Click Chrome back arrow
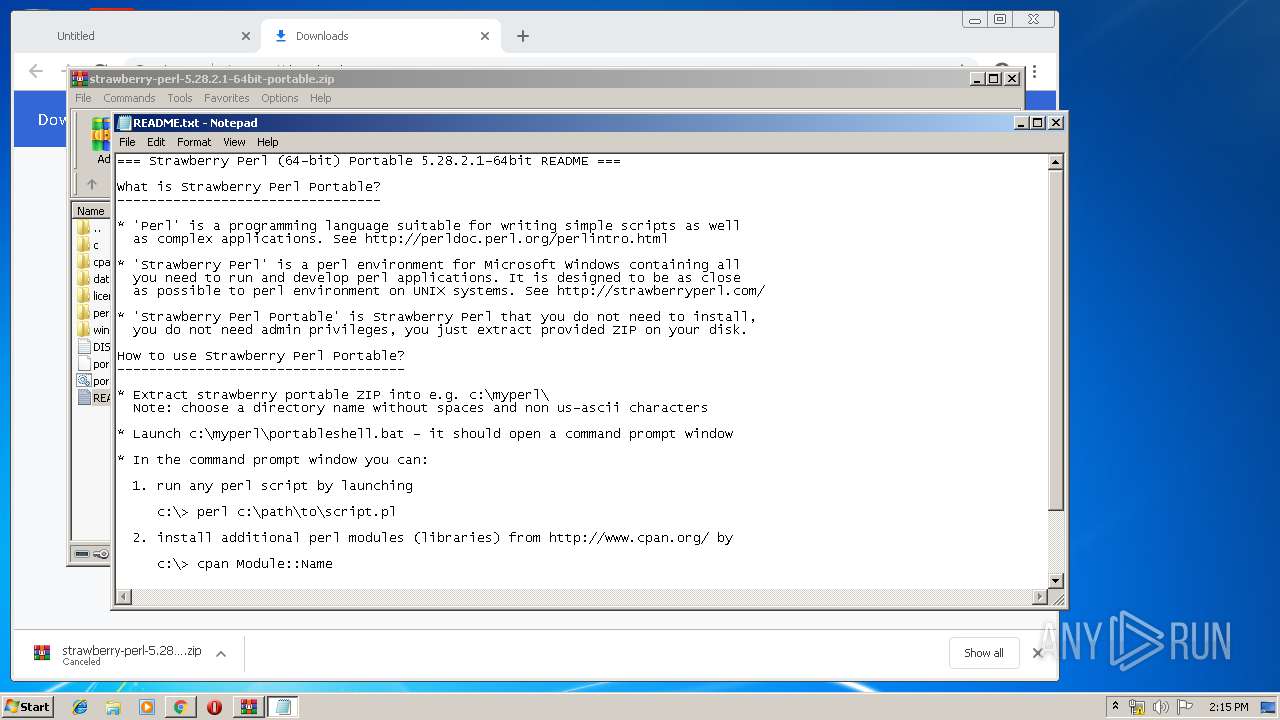 [36, 71]
